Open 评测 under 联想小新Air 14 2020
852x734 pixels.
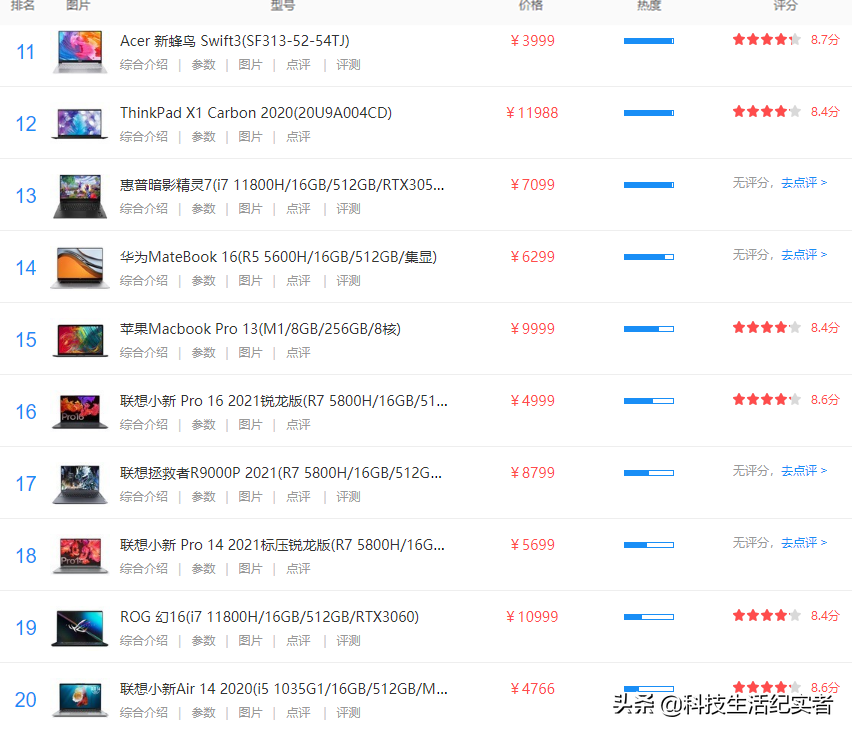click(348, 712)
